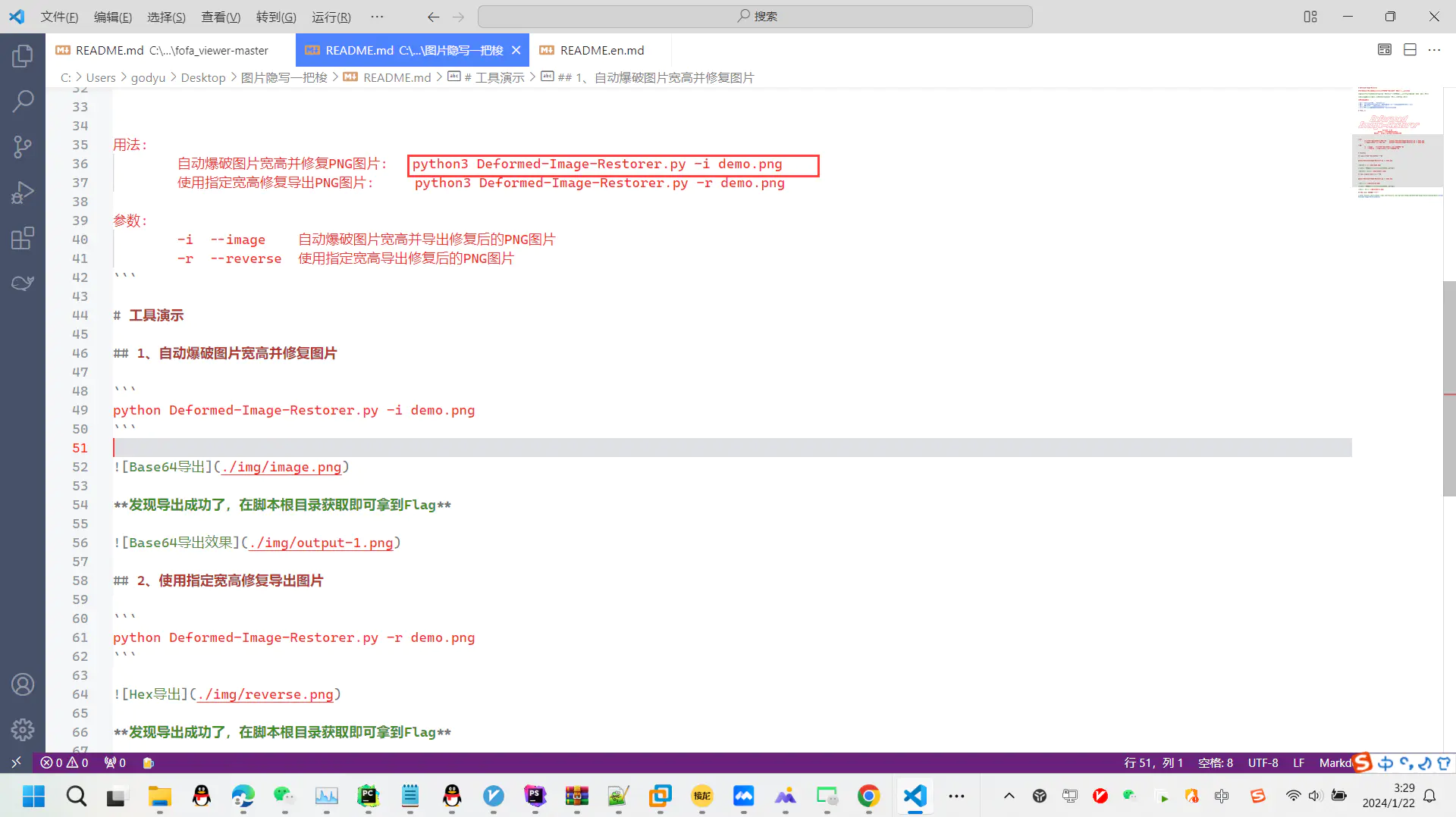Open the Explorer view in activity bar
This screenshot has height=817, width=1456.
coord(23,55)
